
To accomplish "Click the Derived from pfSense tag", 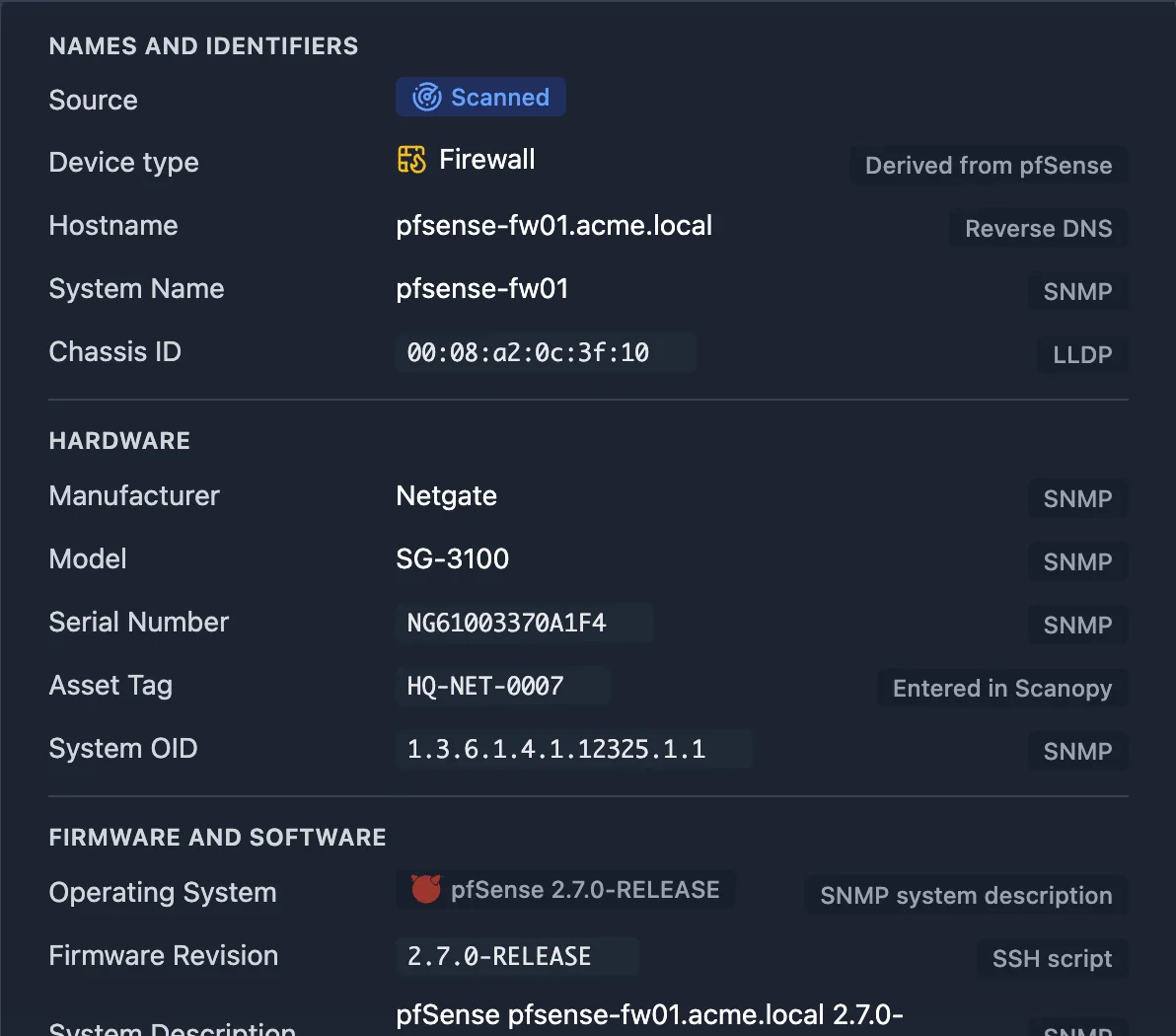I will pyautogui.click(x=989, y=165).
